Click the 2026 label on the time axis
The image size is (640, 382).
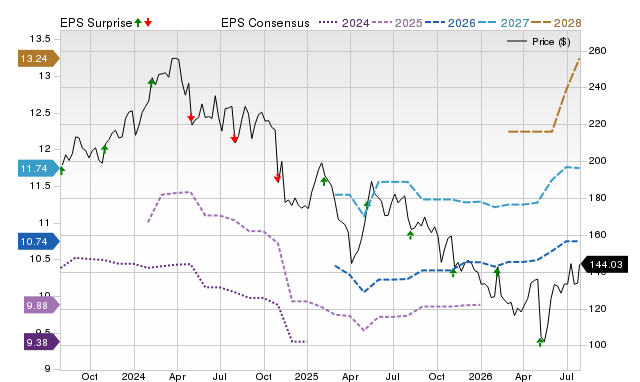point(481,376)
